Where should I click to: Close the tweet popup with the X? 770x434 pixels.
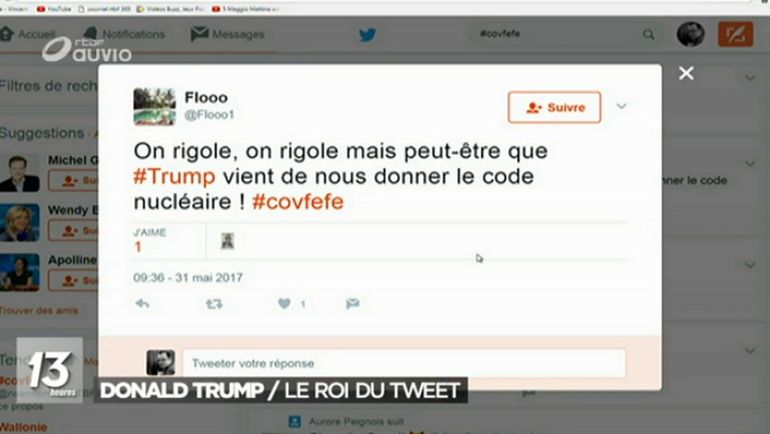[x=686, y=73]
